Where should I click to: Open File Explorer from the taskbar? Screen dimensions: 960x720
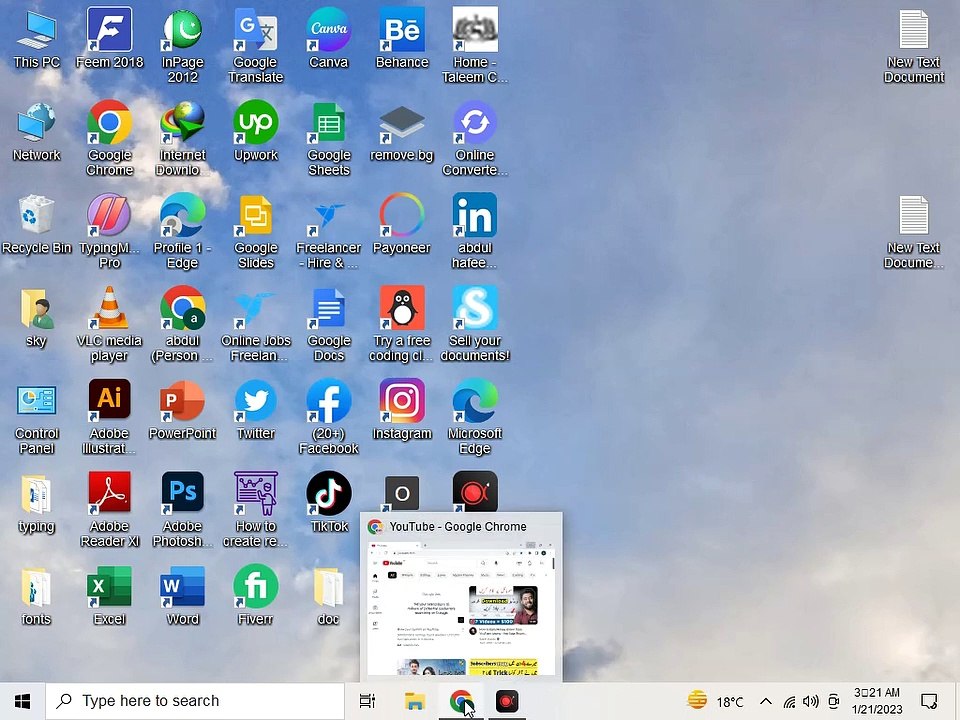tap(414, 701)
